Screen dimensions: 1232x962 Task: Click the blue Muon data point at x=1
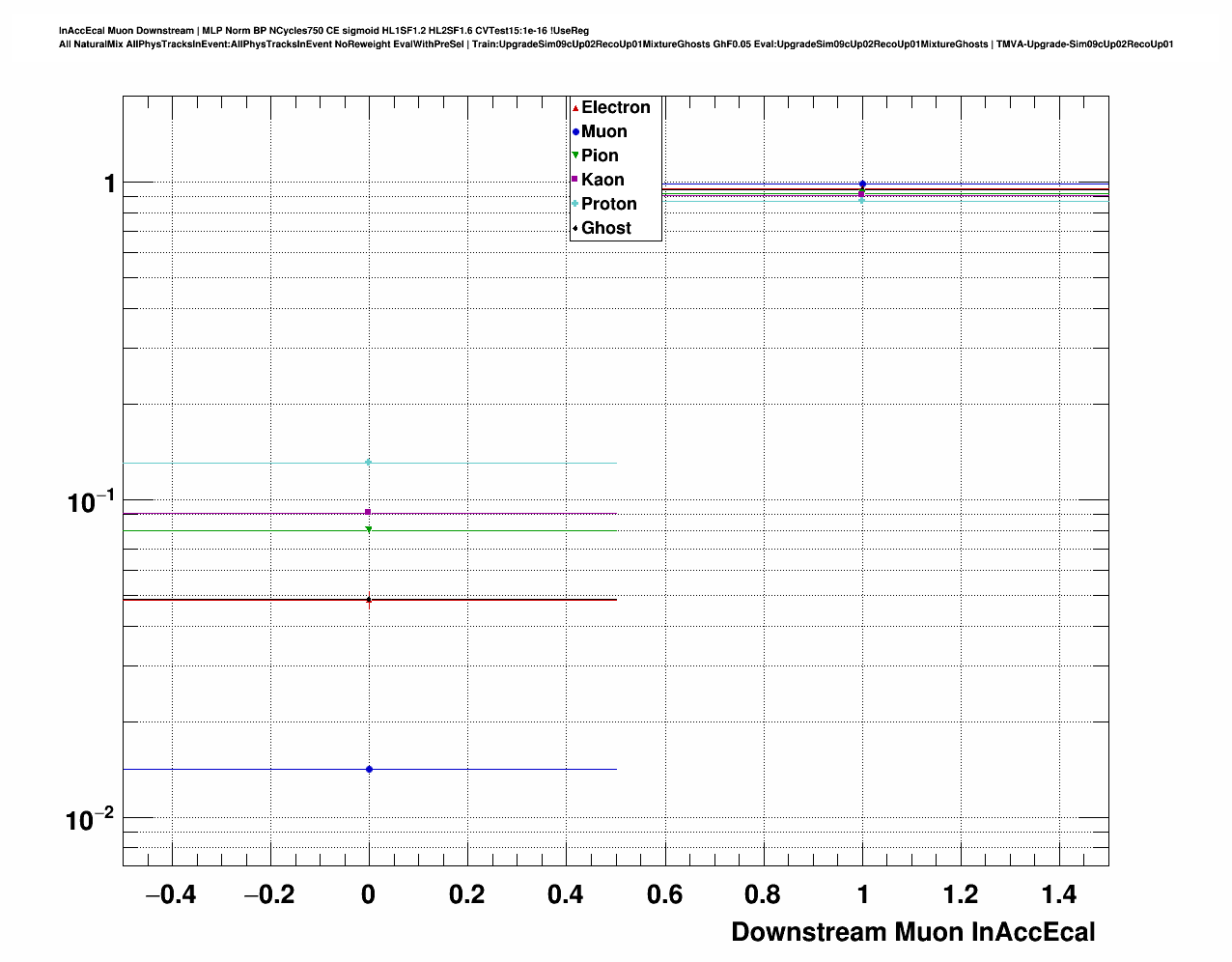[862, 184]
